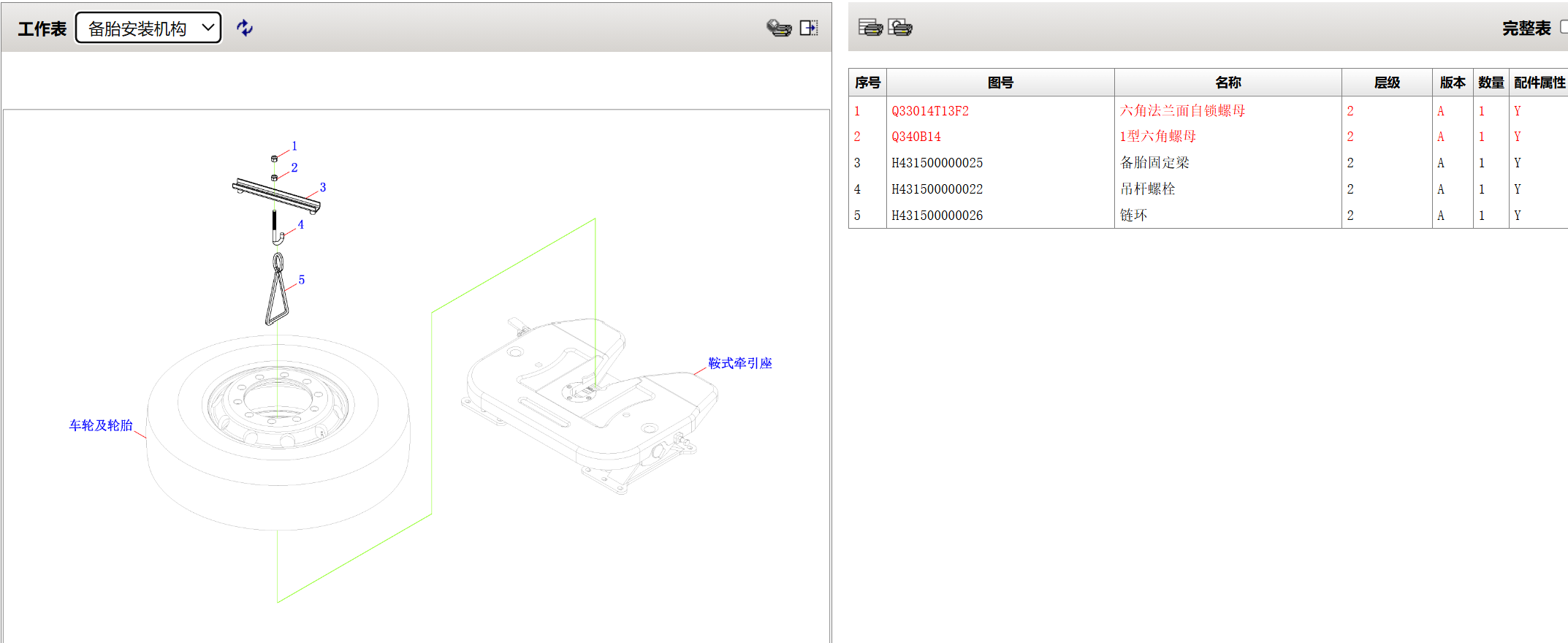The height and width of the screenshot is (643, 1568).
Task: Click callout number 4 beside the hook bolt
Action: pyautogui.click(x=300, y=225)
